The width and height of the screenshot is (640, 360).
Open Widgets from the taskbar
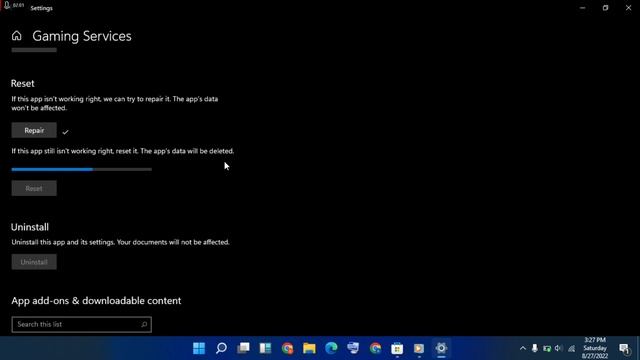pos(265,348)
